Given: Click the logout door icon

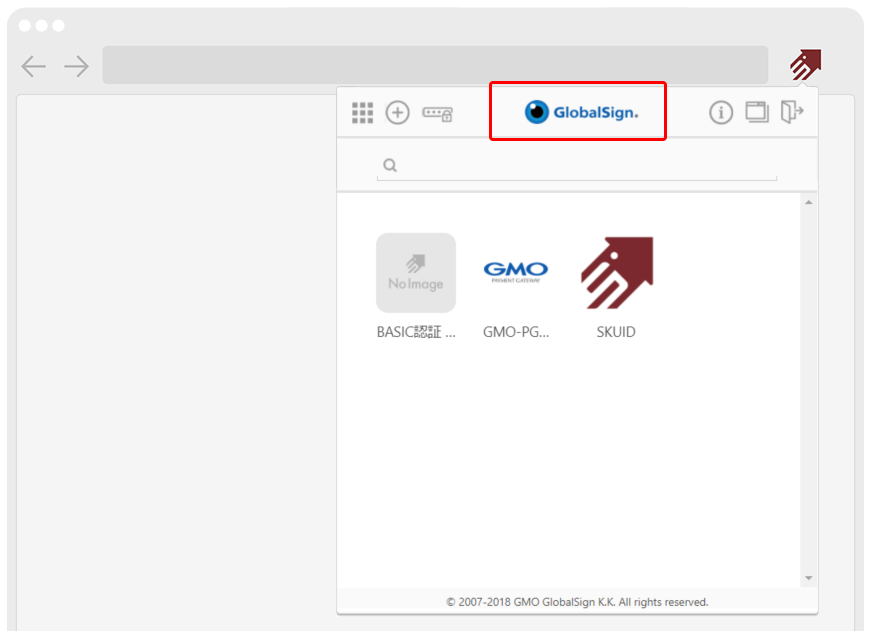Looking at the screenshot, I should point(792,112).
